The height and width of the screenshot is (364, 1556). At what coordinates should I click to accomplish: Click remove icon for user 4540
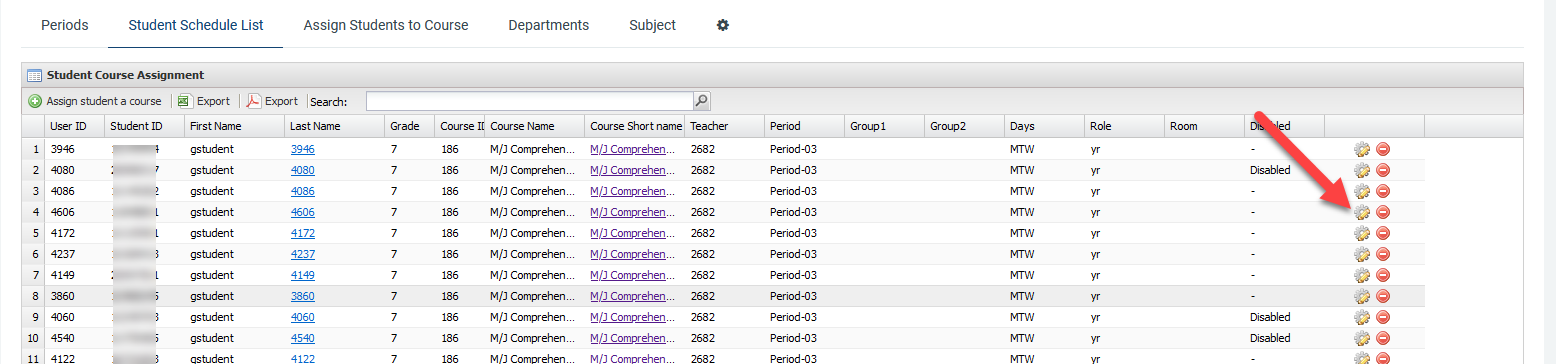[x=1383, y=338]
